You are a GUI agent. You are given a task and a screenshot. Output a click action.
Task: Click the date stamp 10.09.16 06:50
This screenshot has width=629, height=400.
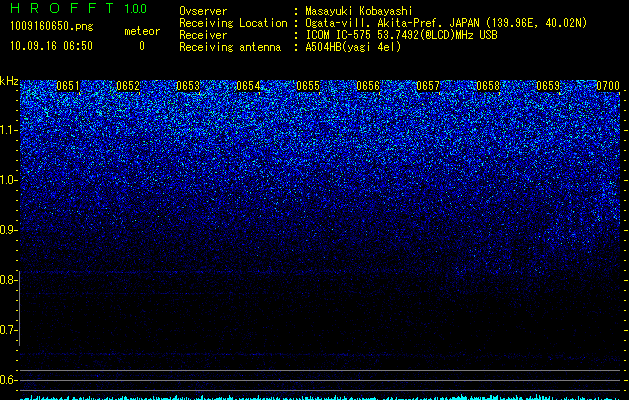pyautogui.click(x=51, y=46)
